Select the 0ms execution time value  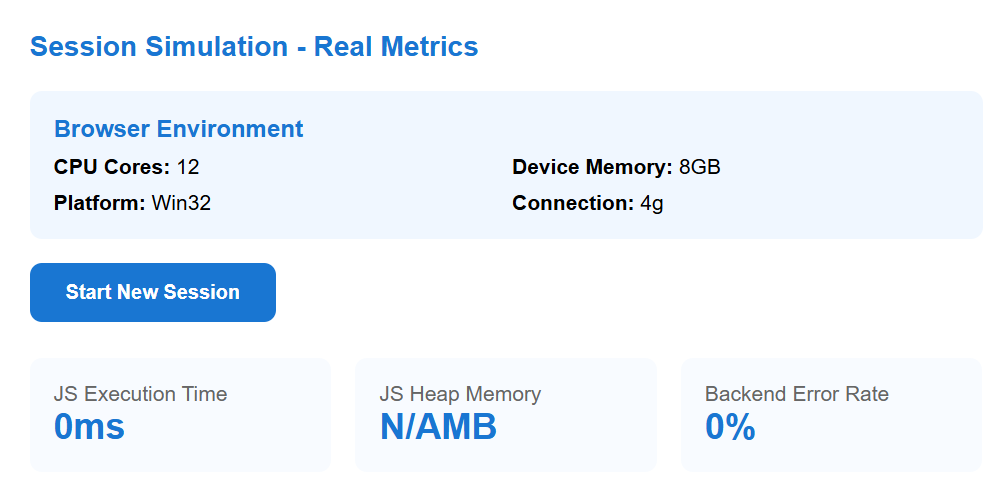(89, 427)
